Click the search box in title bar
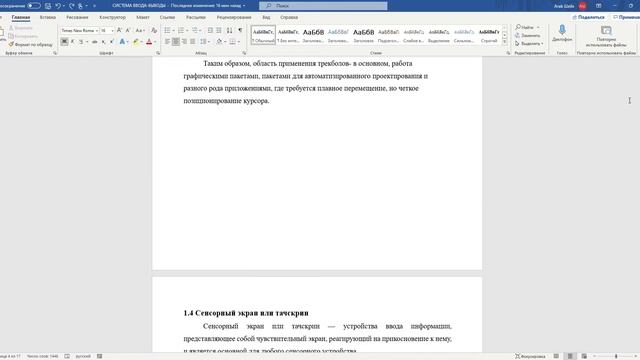This screenshot has width=640, height=360. (x=323, y=6)
